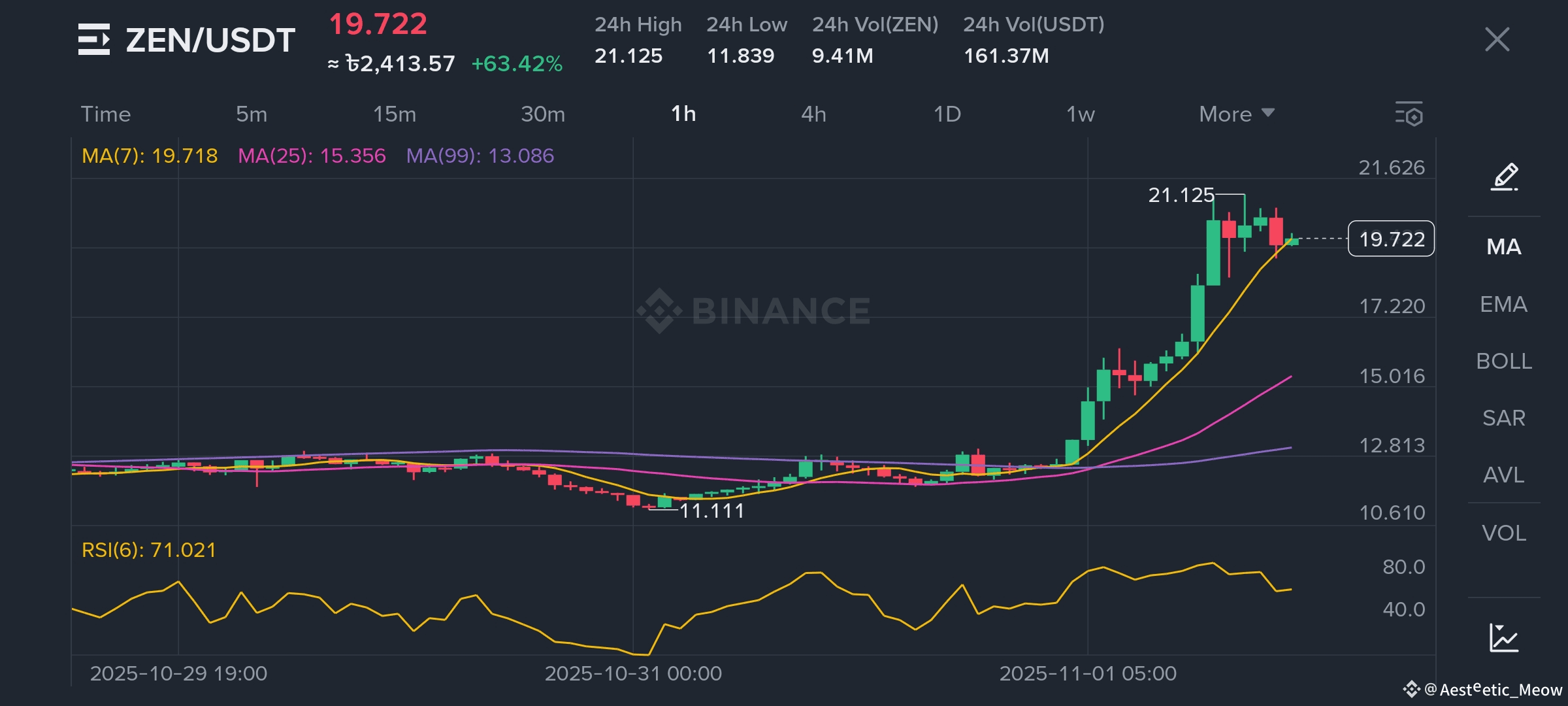Click the drawing pencil tool icon
Image resolution: width=1568 pixels, height=706 pixels.
1504,176
